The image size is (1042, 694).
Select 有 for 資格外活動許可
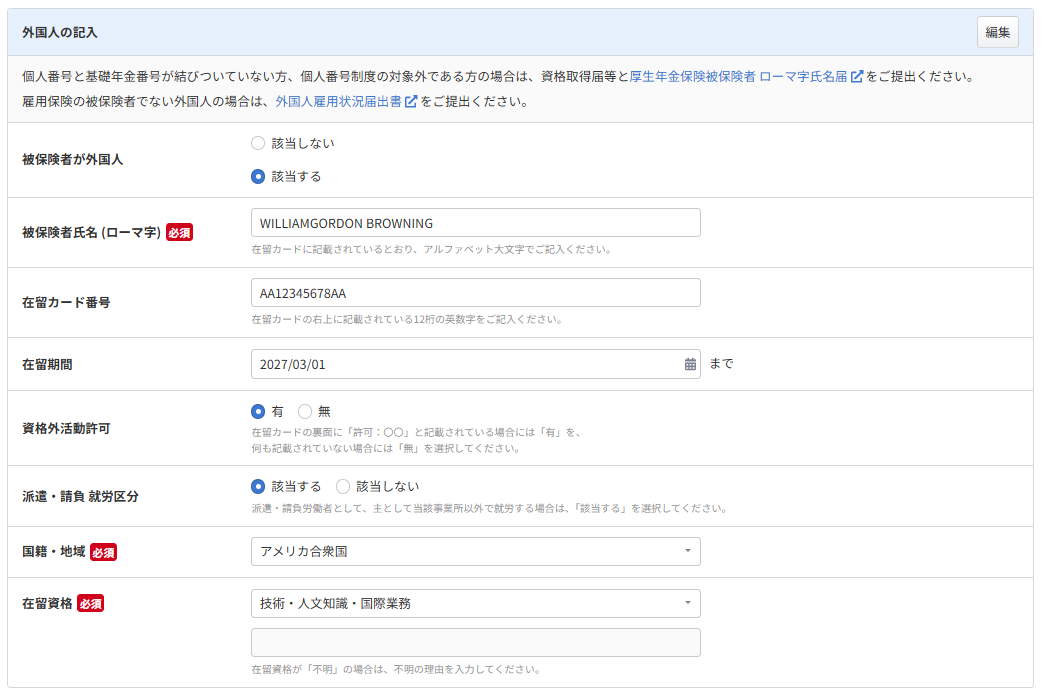click(258, 411)
